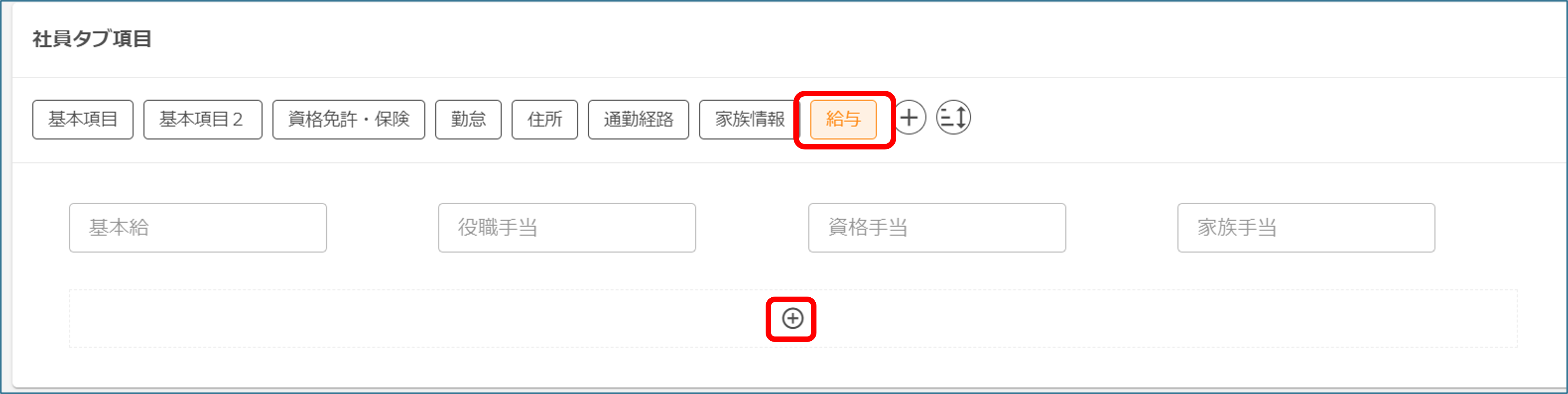This screenshot has width=1568, height=394.
Task: Select the 資格免許・保険 tab
Action: click(349, 119)
